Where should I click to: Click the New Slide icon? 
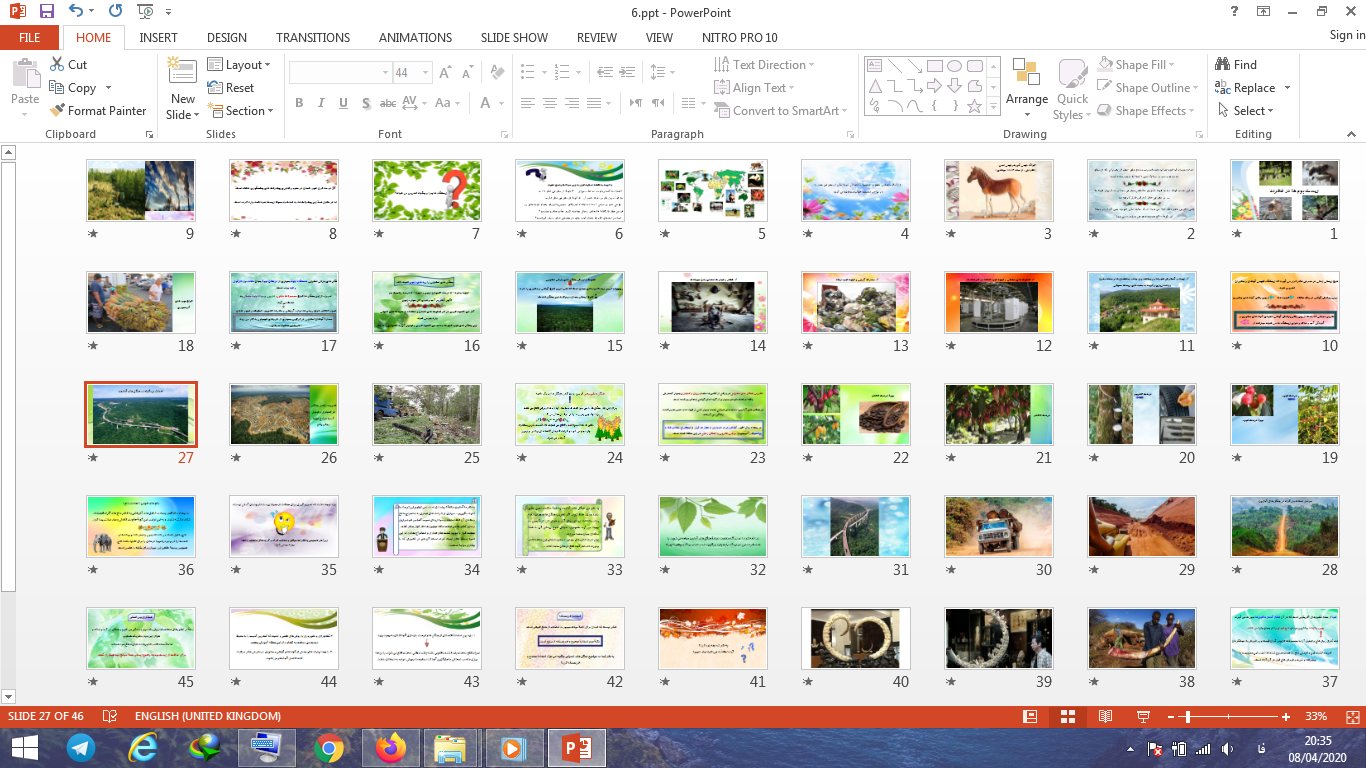(183, 72)
